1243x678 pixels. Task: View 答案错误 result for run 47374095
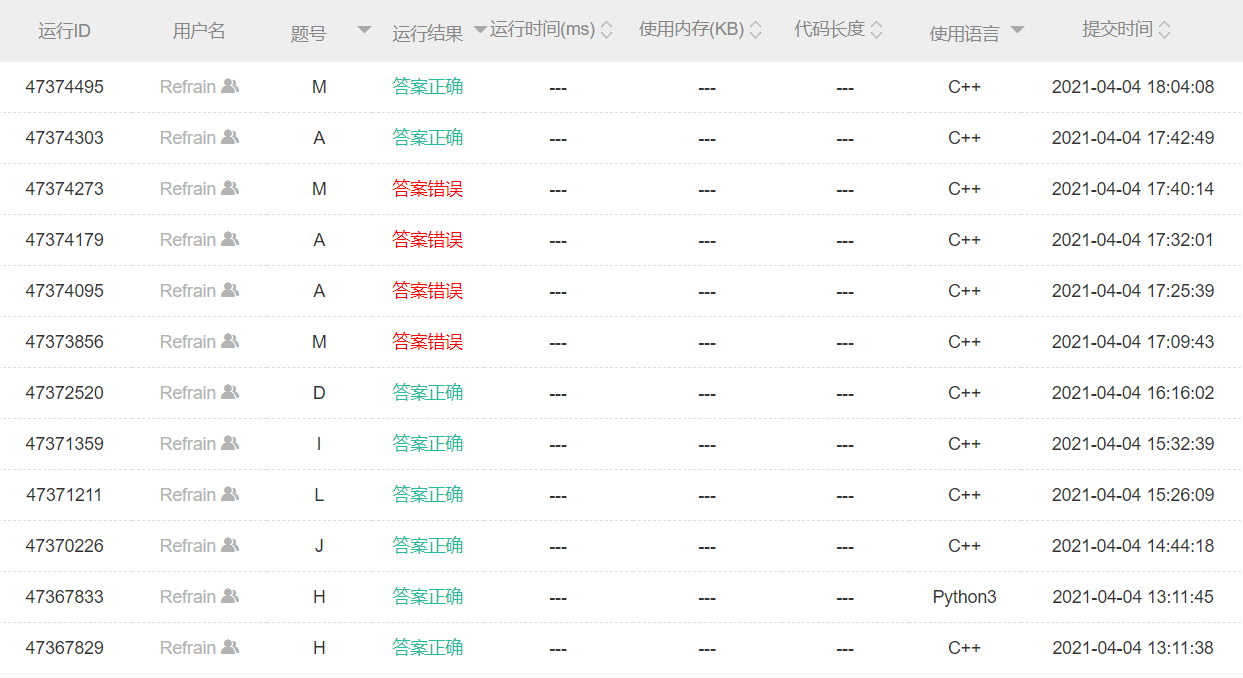click(427, 291)
